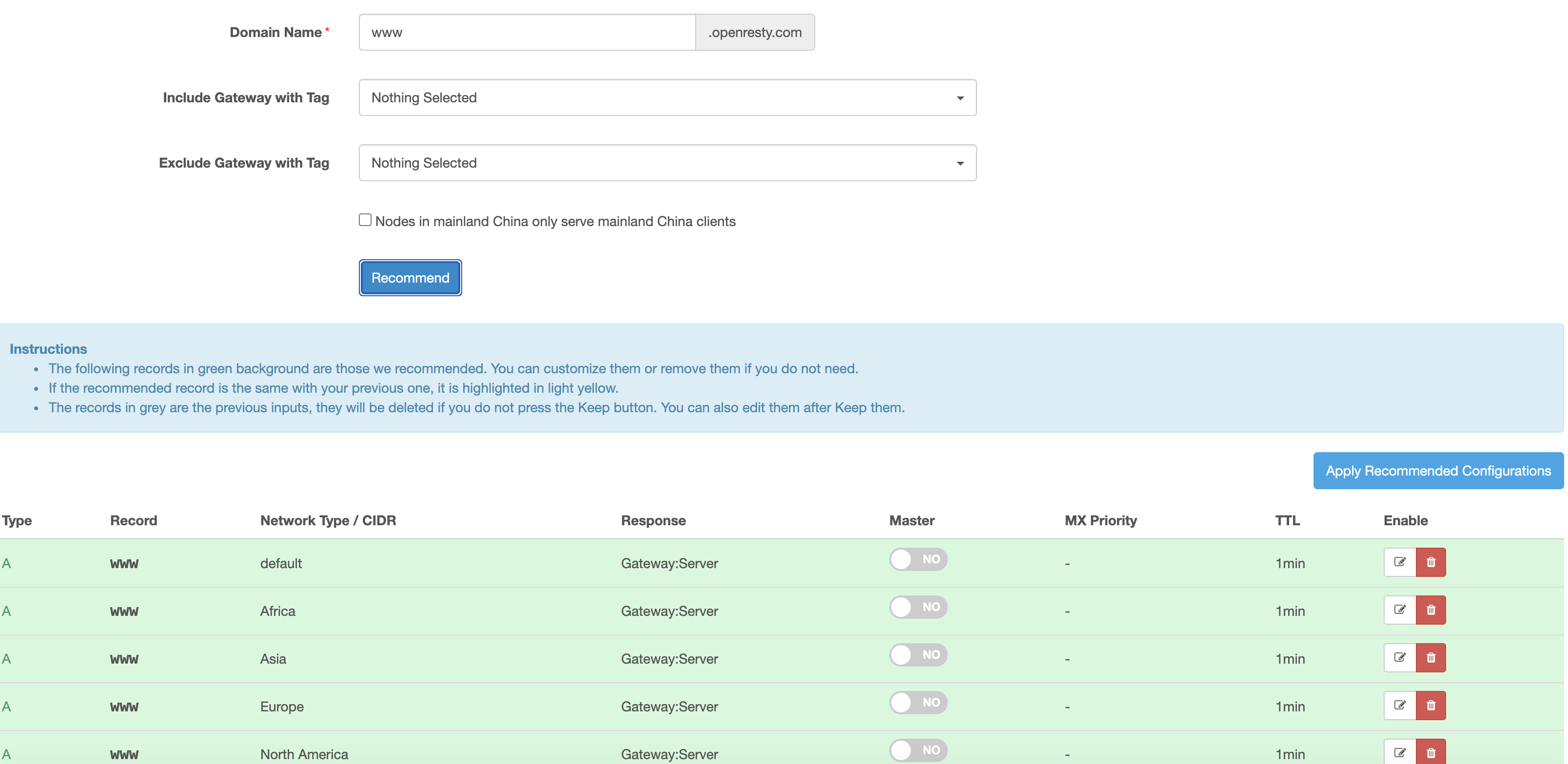Select the 'default' network type cell
This screenshot has height=764, width=1568.
tap(281, 563)
